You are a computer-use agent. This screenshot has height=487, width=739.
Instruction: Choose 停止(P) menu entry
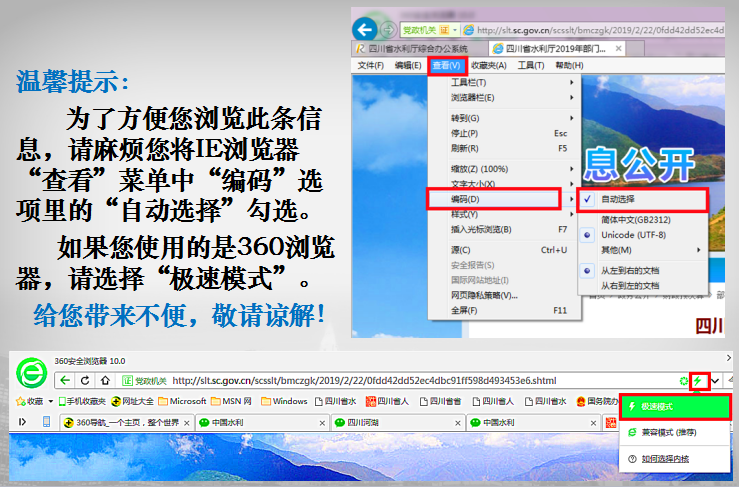(504, 133)
